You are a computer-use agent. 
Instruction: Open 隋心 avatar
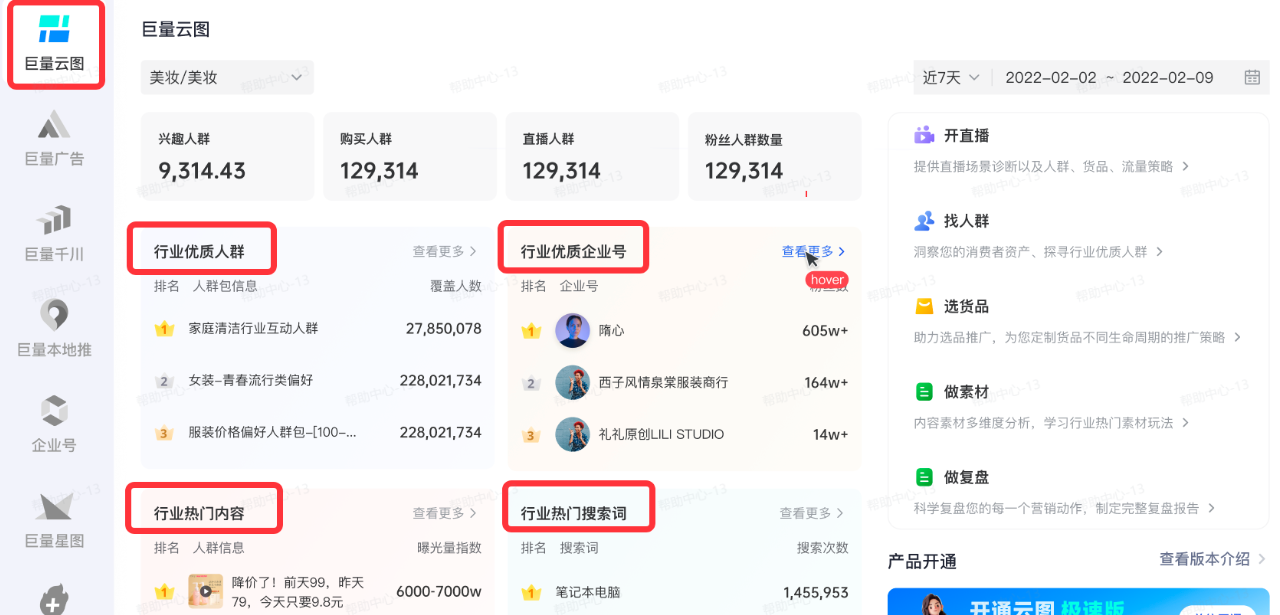572,331
